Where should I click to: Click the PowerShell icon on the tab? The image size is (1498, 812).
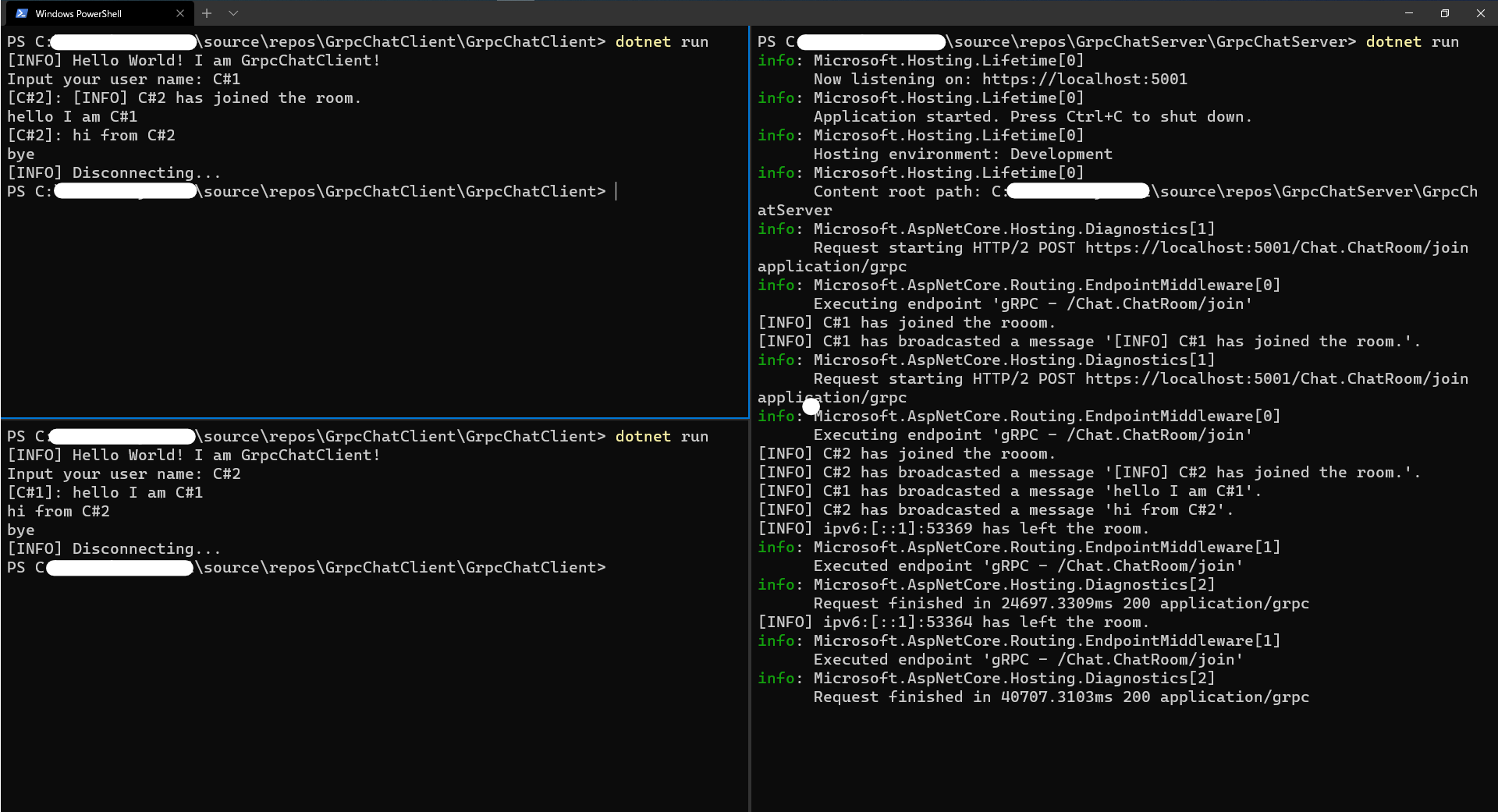click(21, 13)
